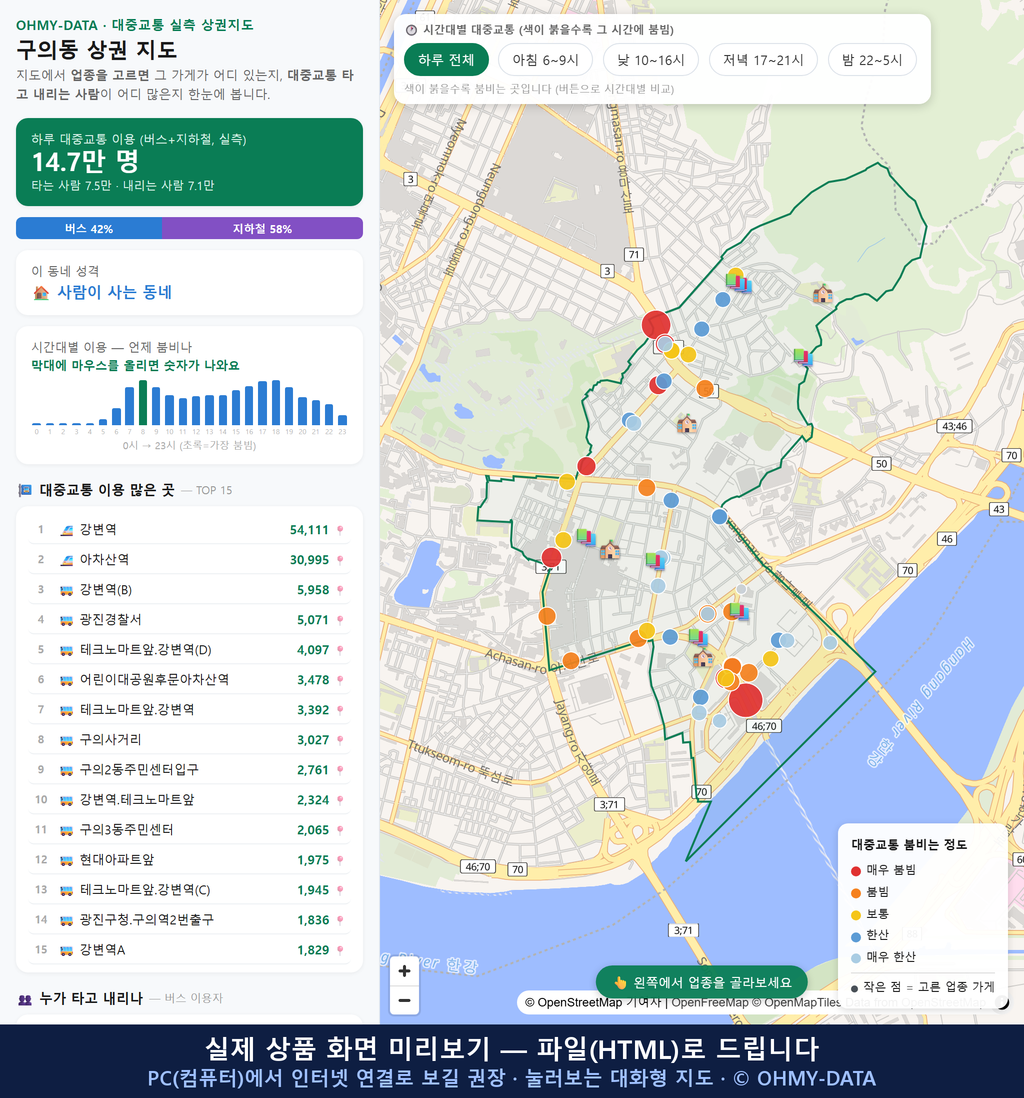This screenshot has width=1024, height=1098.
Task: Click the 왼쪽에서 업종을 골라보세요 prompt button
Action: [x=701, y=982]
